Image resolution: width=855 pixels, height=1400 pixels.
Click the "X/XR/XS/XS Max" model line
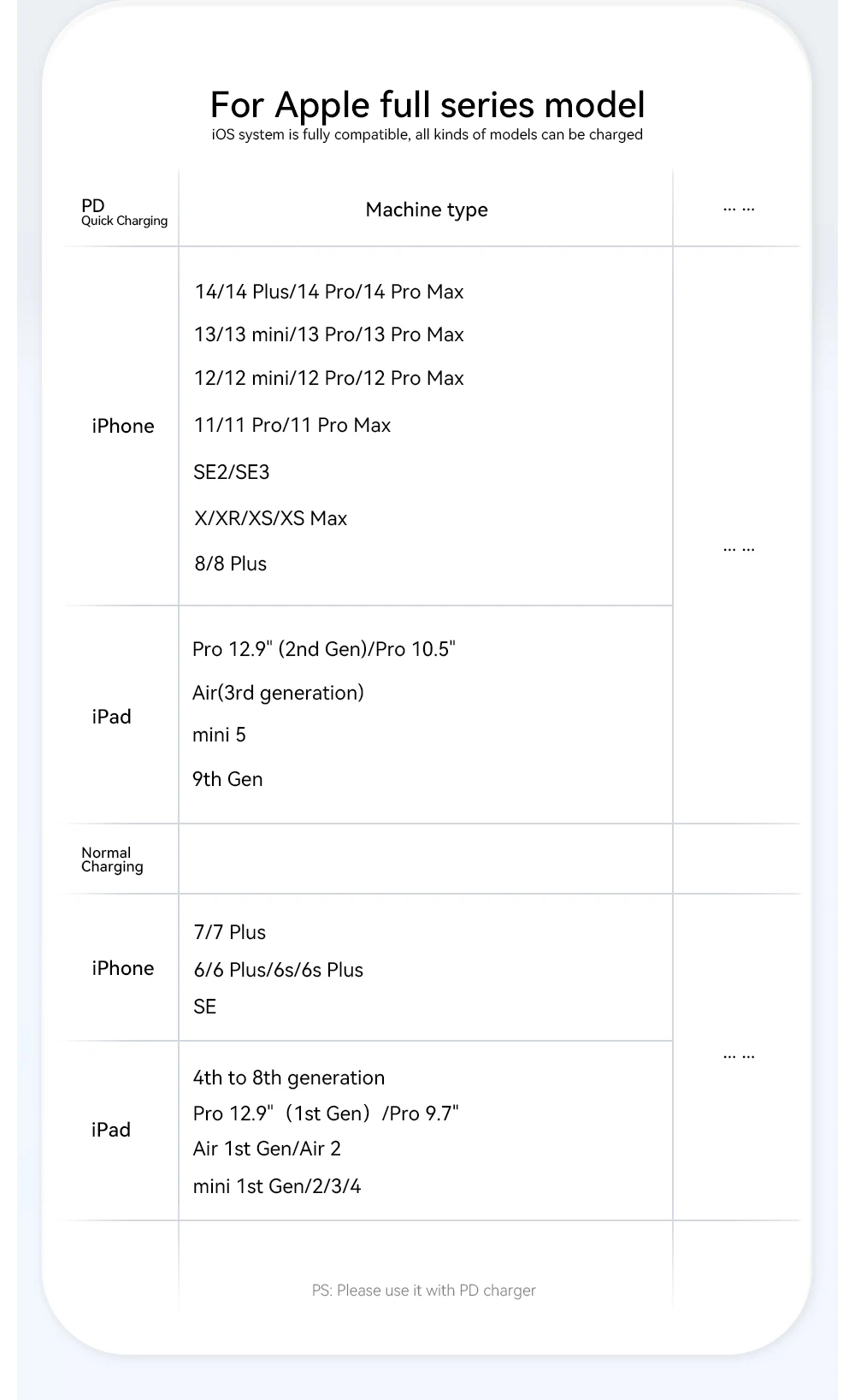click(x=270, y=518)
